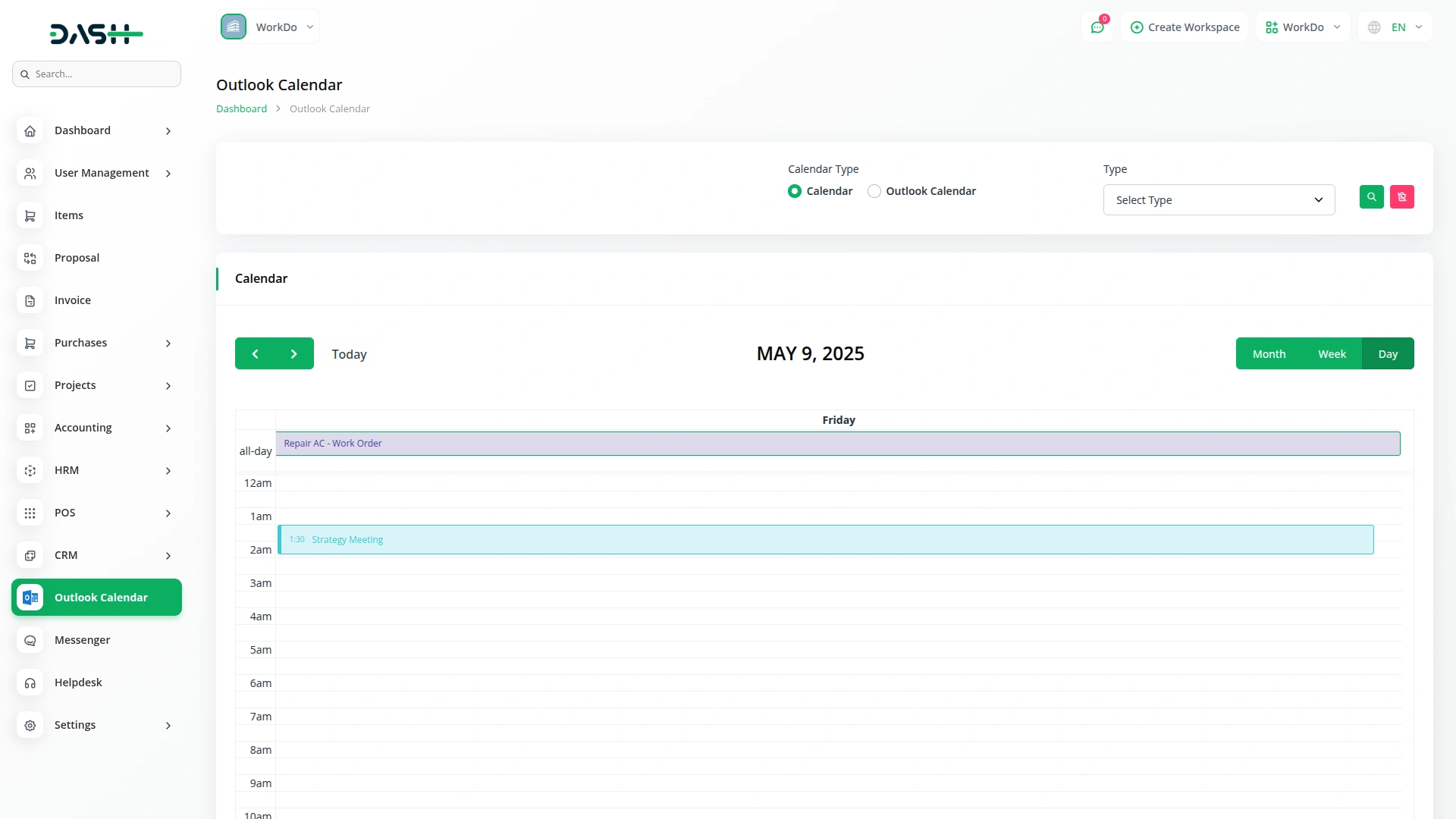Viewport: 1456px width, 819px height.
Task: Select the Calendar radio button
Action: pos(794,191)
